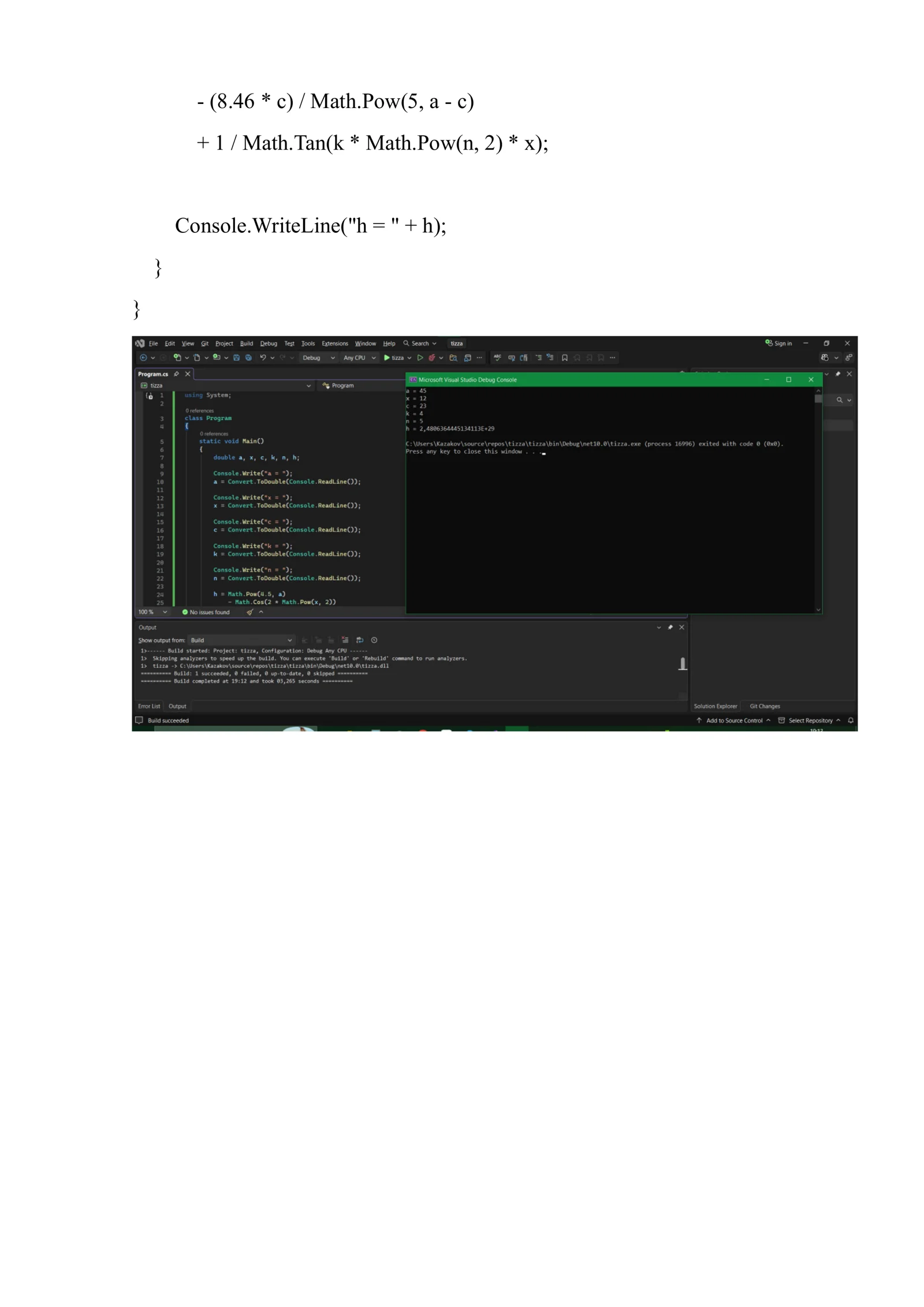The height and width of the screenshot is (1307, 924).
Task: Click the Undo arrow in the toolbar
Action: point(263,358)
